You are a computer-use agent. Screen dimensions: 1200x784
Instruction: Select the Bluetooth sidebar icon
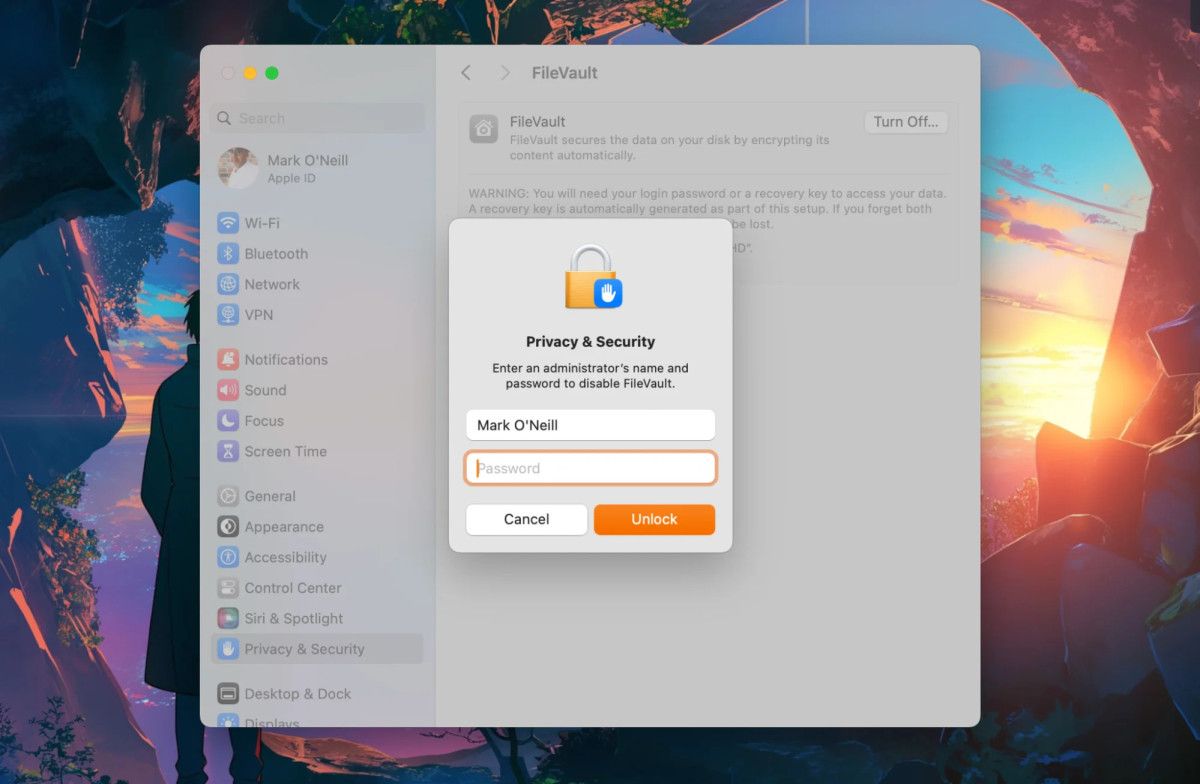click(x=228, y=254)
